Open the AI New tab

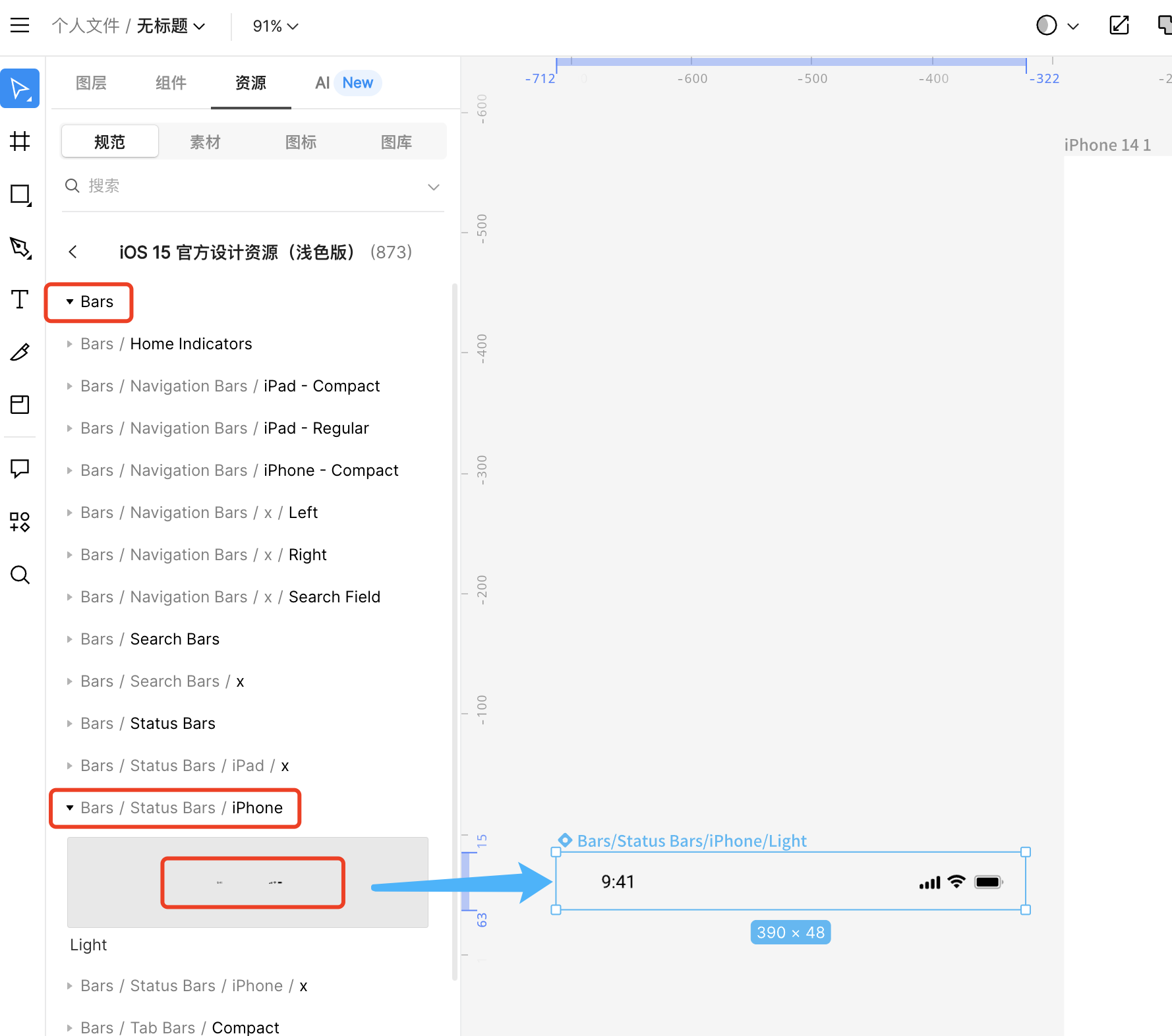347,83
